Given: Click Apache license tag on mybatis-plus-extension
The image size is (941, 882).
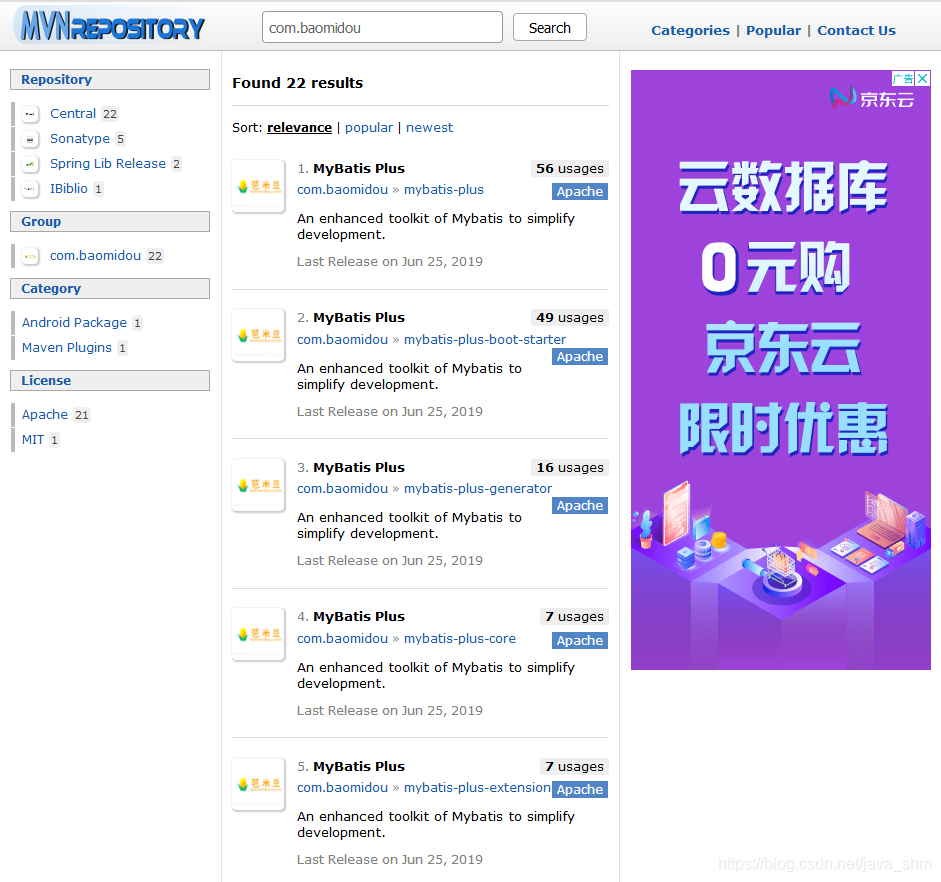Looking at the screenshot, I should (x=580, y=790).
